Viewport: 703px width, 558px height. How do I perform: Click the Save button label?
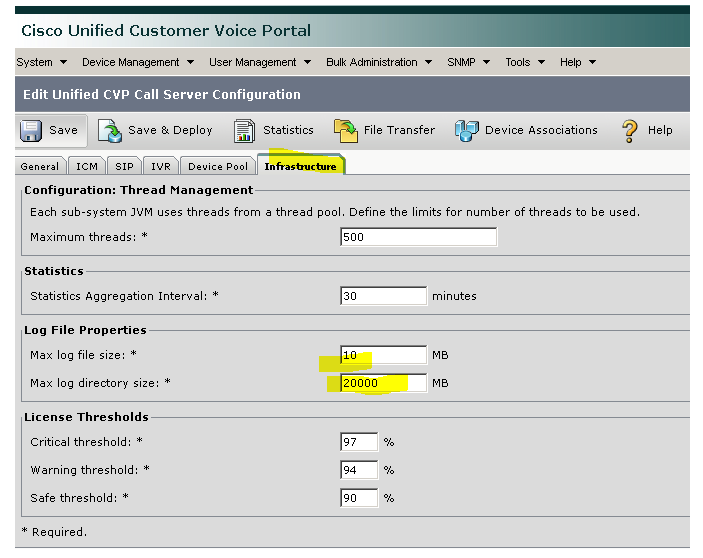(x=63, y=130)
